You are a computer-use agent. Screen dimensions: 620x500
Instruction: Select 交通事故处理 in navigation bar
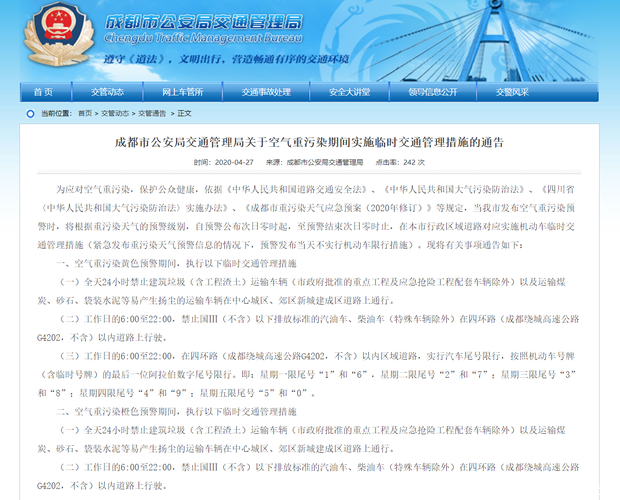coord(266,92)
